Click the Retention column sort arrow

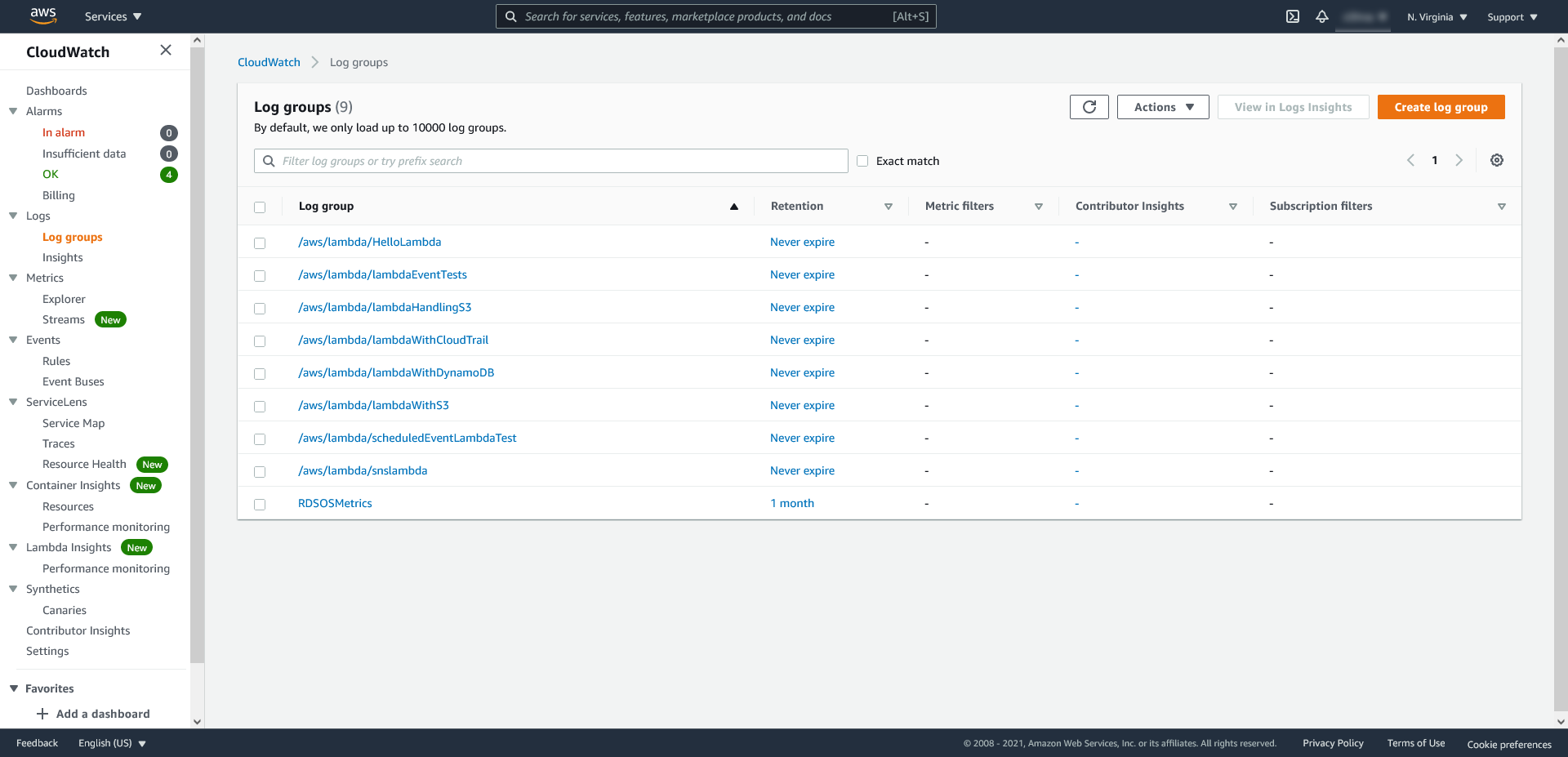click(889, 207)
